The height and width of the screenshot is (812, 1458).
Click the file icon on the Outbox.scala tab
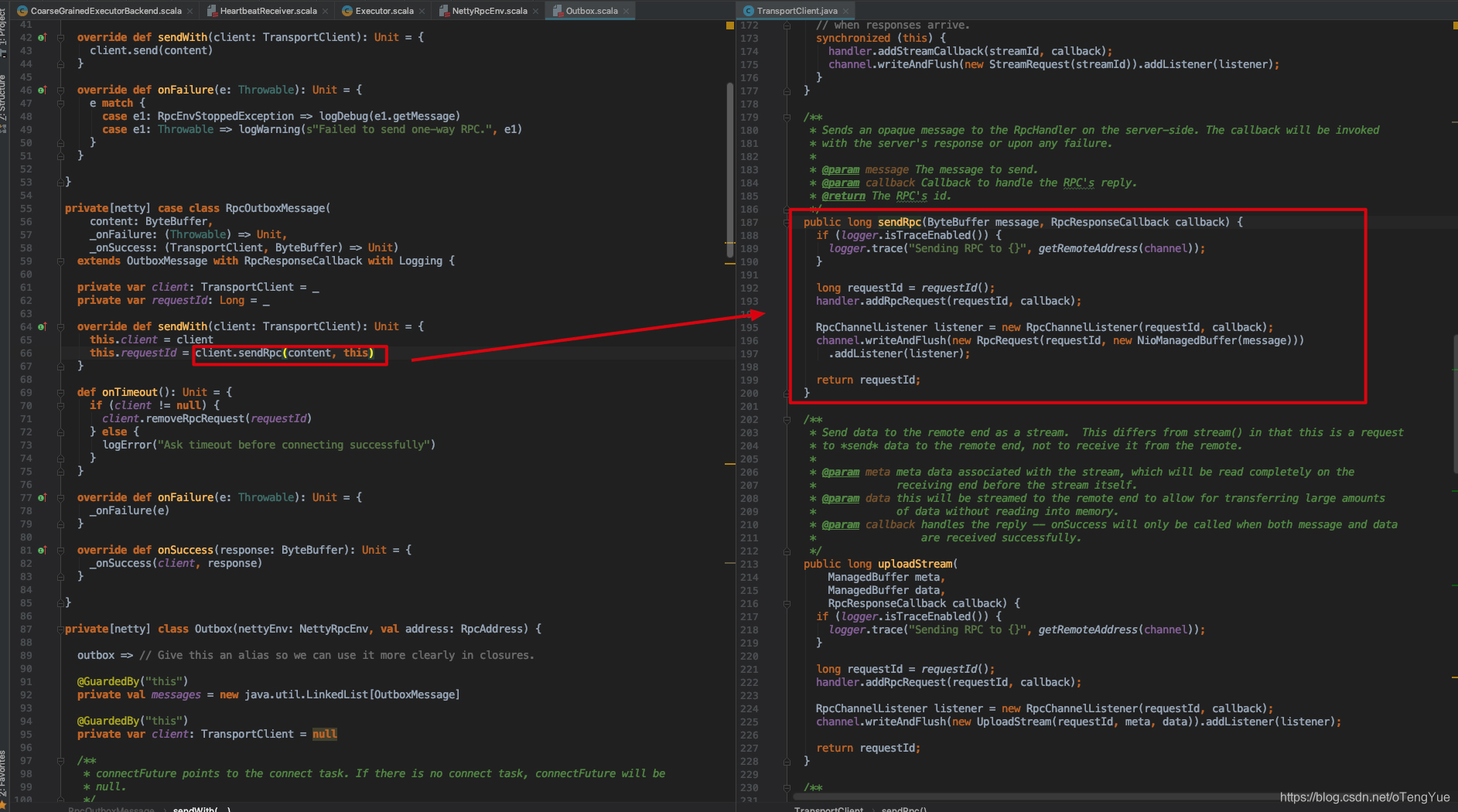click(x=557, y=11)
